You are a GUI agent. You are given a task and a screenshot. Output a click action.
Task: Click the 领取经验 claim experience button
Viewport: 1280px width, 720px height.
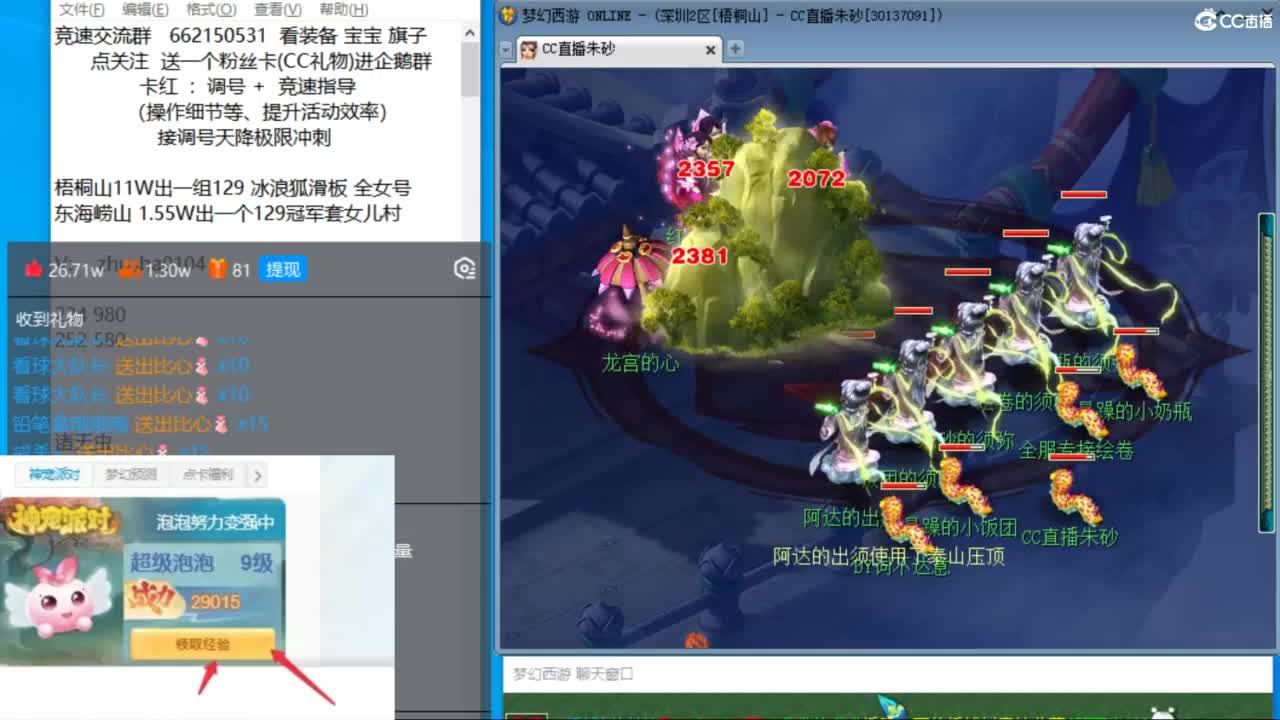point(202,645)
